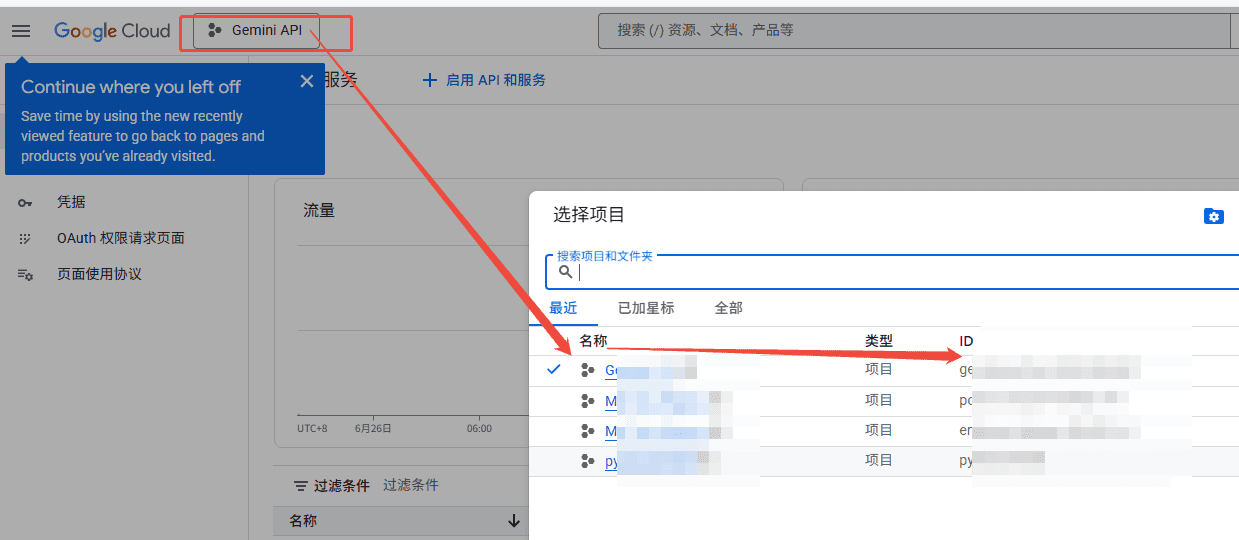Image resolution: width=1239 pixels, height=540 pixels.
Task: Click the 页面使用协议 sidebar icon
Action: [x=25, y=275]
